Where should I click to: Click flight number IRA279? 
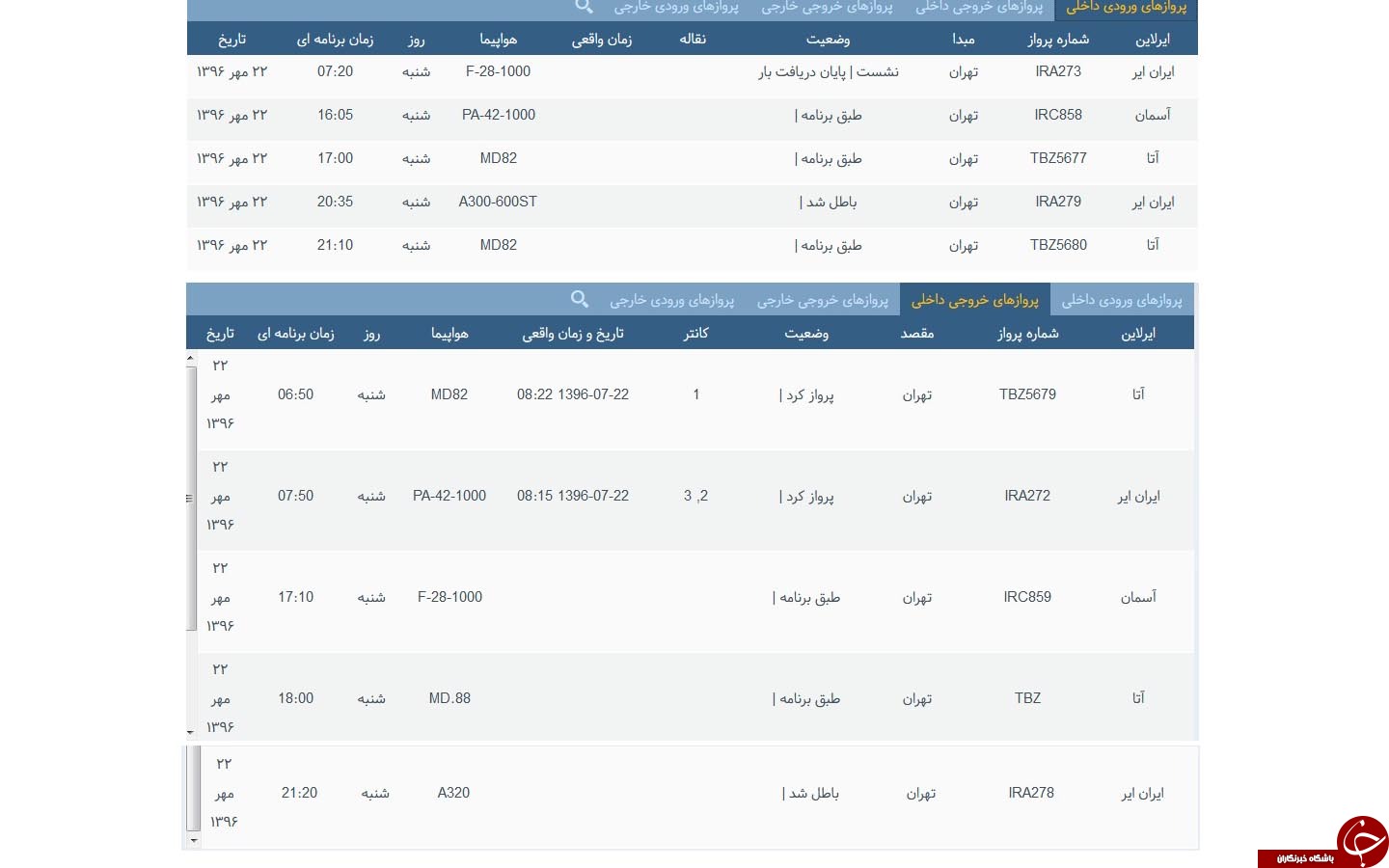pos(1058,202)
